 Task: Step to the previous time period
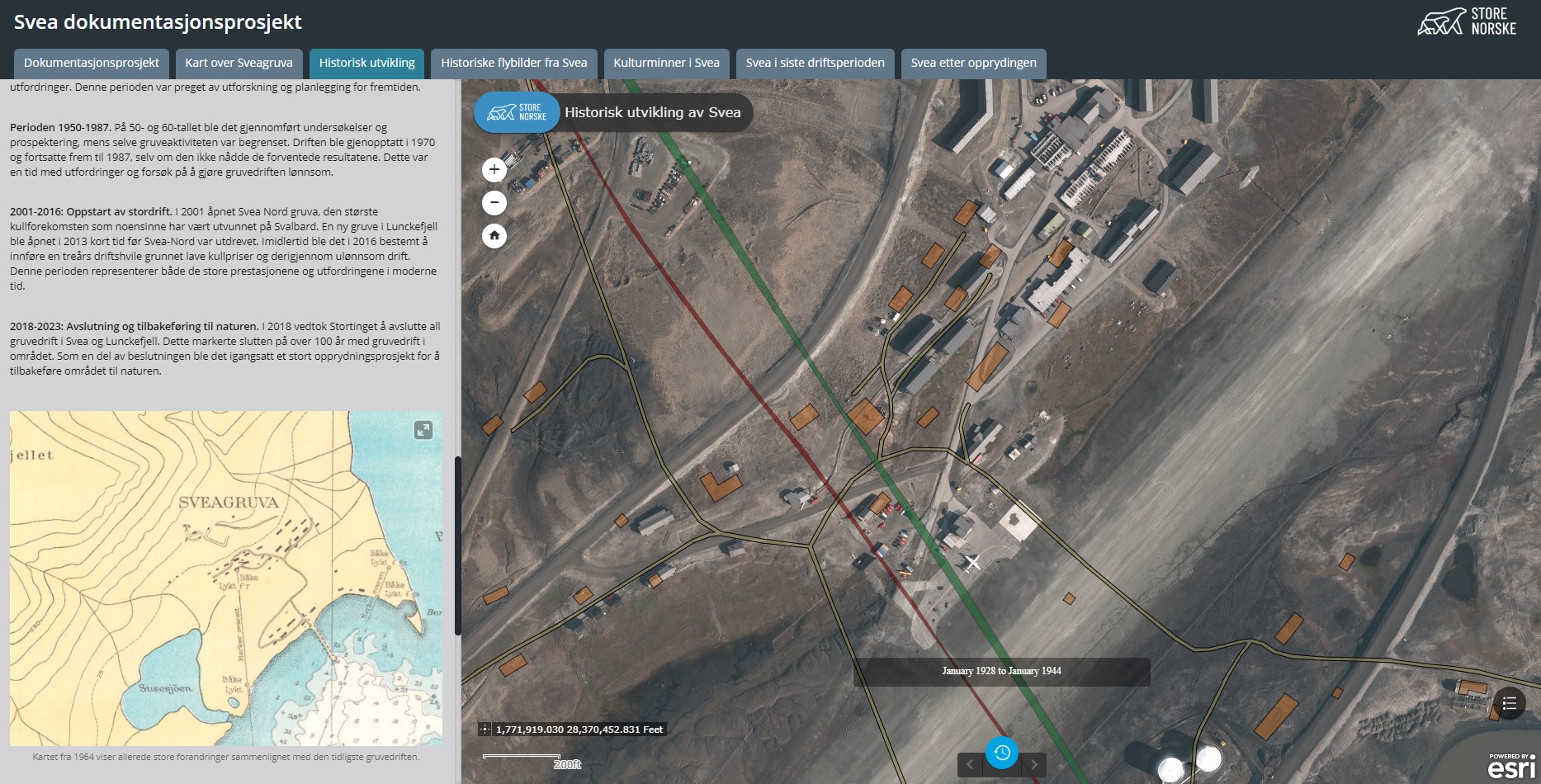(971, 764)
